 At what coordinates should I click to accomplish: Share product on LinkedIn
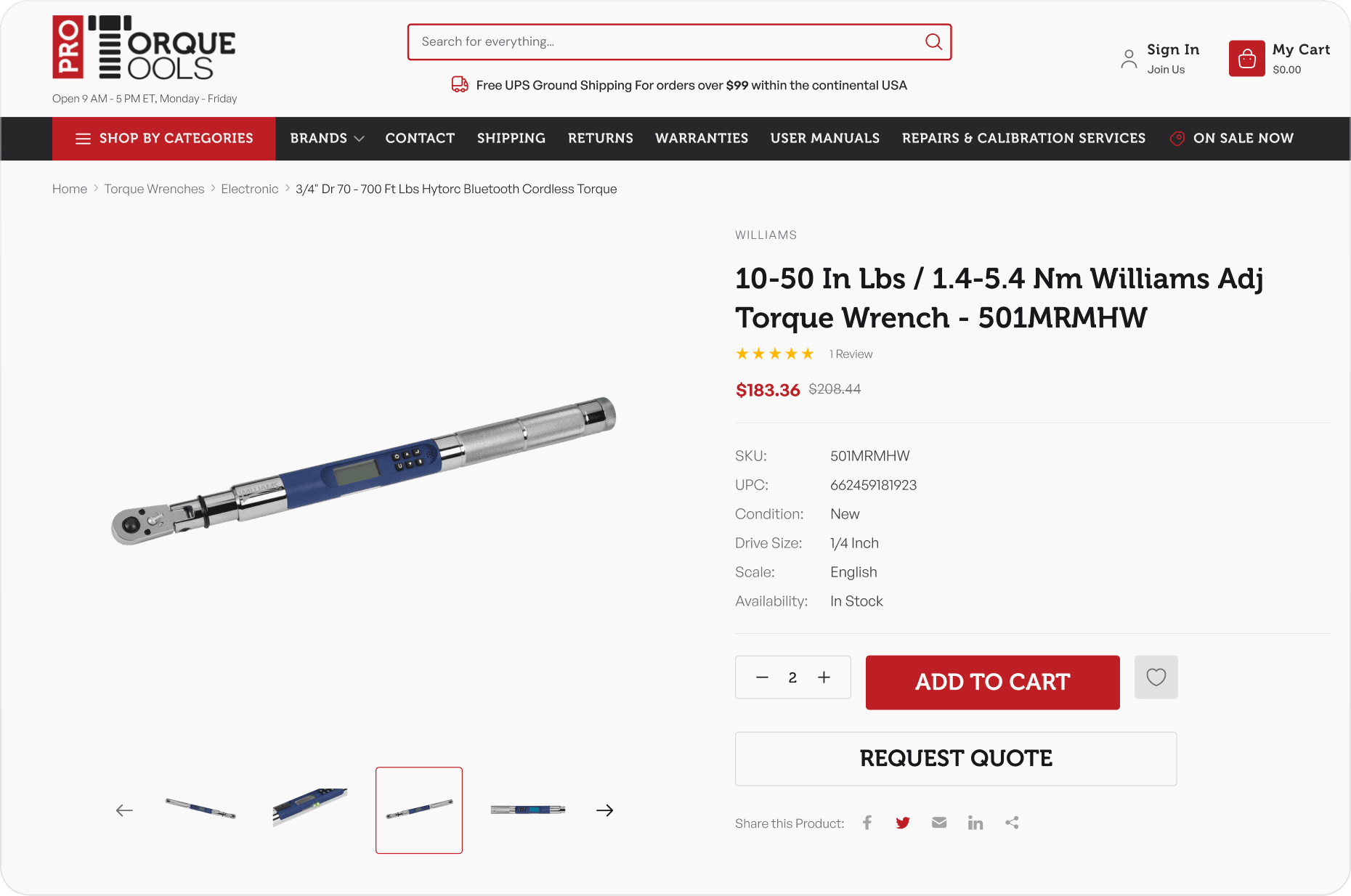(x=975, y=823)
